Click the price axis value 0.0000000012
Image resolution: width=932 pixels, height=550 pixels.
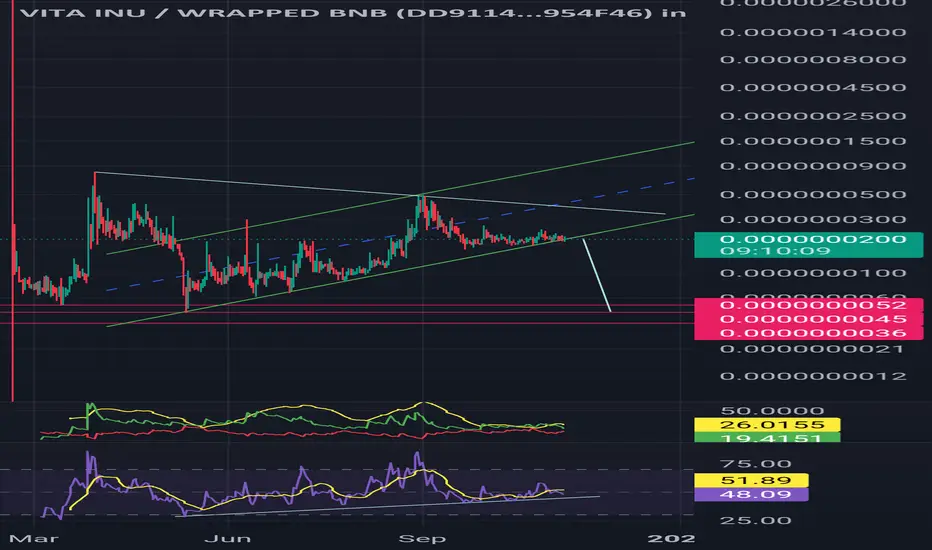[x=813, y=376]
